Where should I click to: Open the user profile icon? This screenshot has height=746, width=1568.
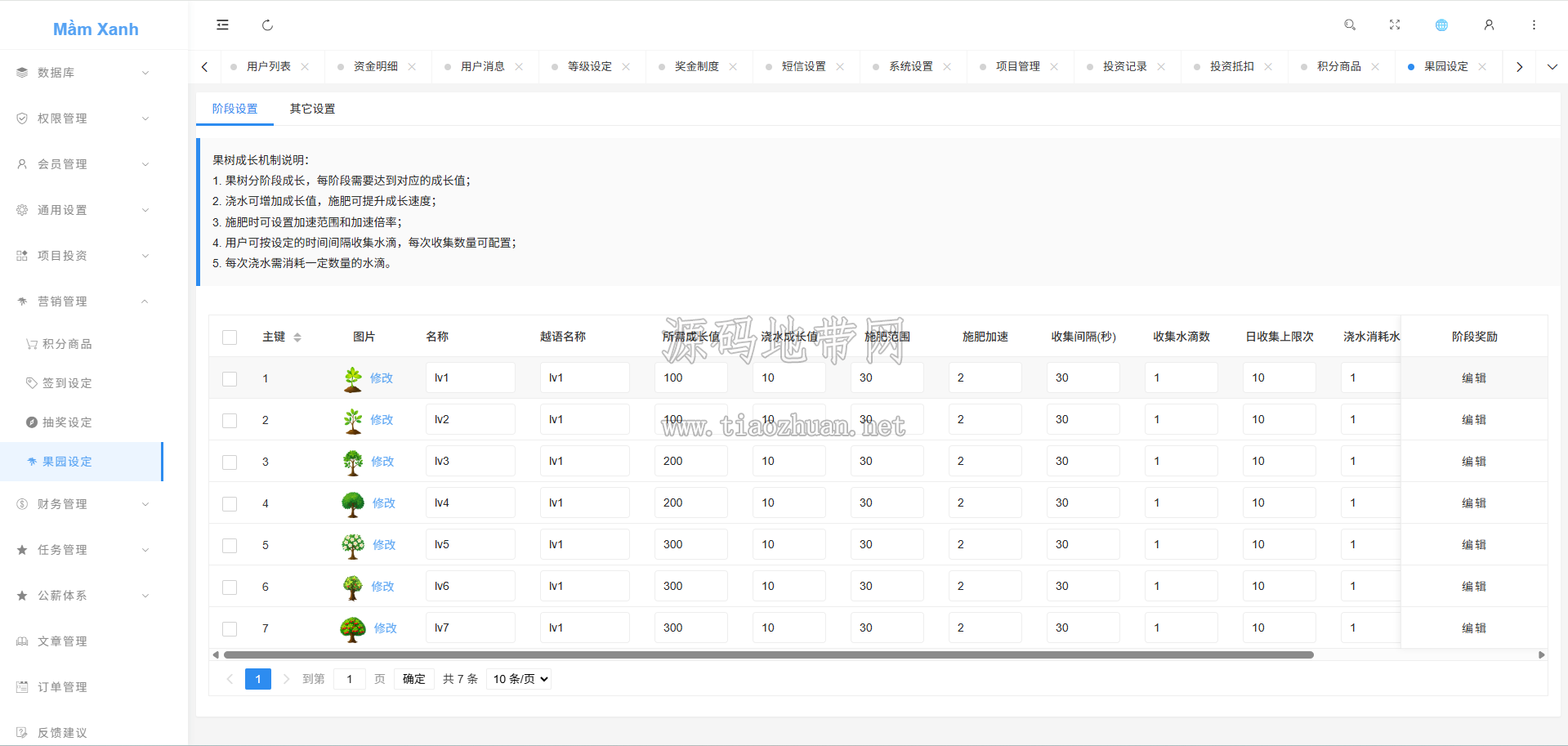click(1489, 25)
